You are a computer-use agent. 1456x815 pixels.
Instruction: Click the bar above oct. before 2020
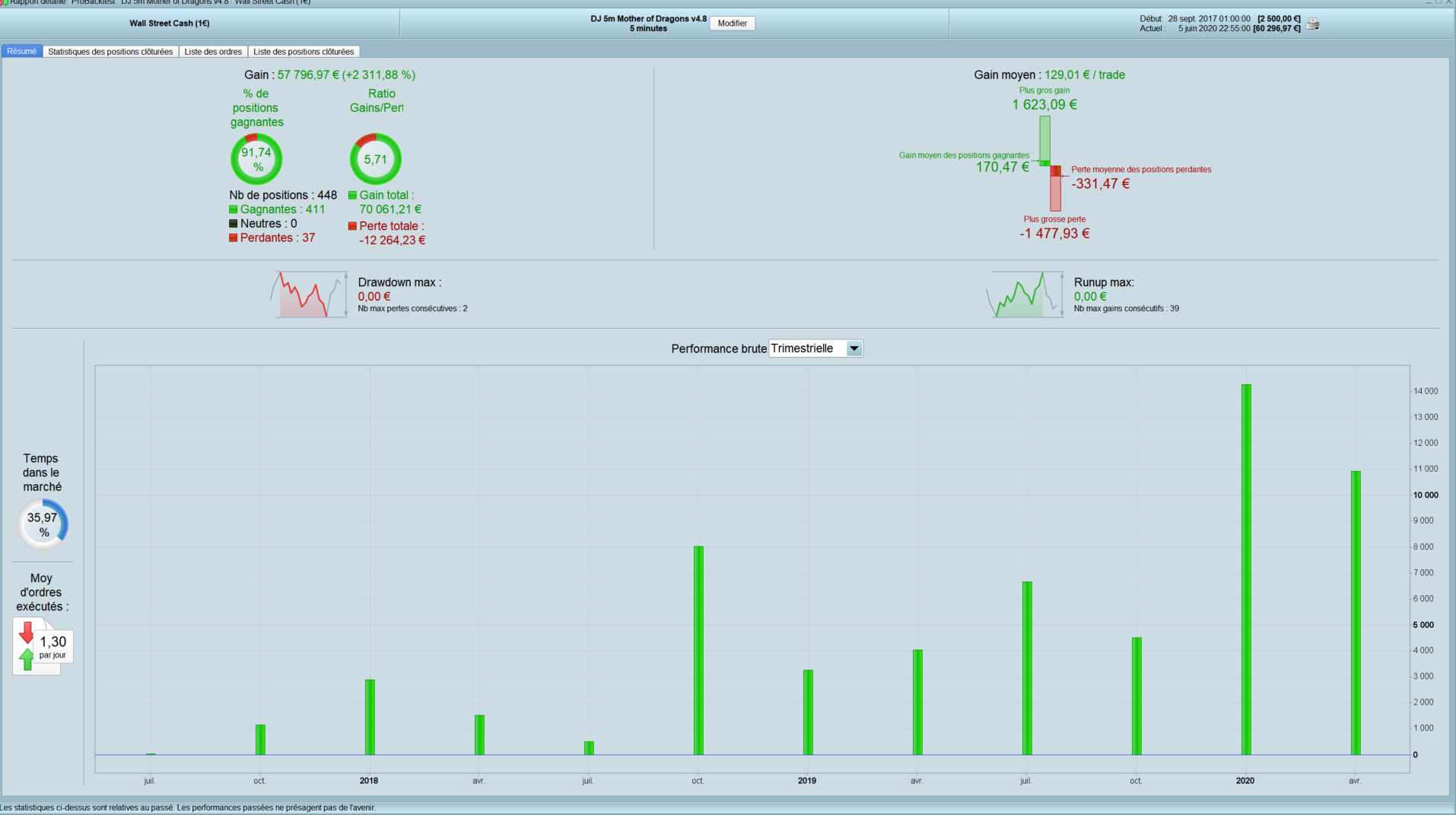pos(1137,696)
